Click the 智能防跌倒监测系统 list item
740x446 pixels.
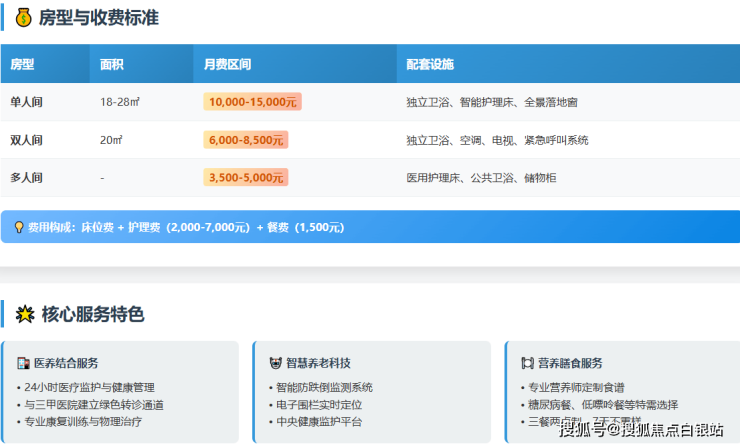coord(324,387)
